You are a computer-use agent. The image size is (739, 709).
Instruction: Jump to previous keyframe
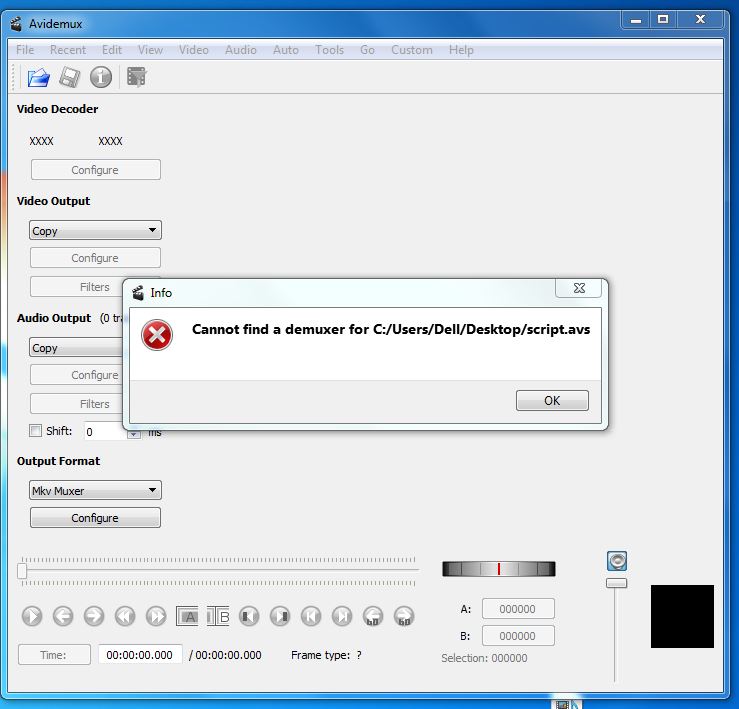point(125,616)
